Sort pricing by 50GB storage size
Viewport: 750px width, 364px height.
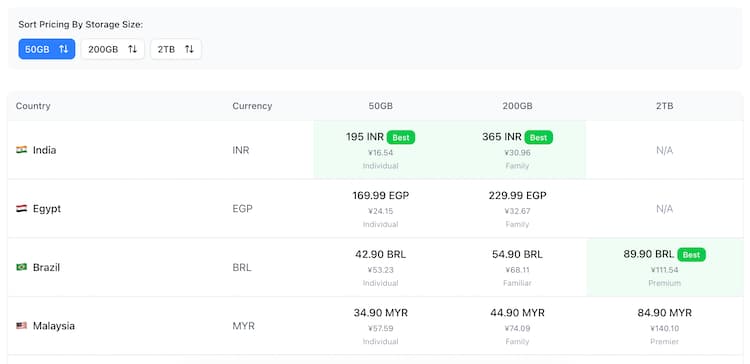pos(47,49)
